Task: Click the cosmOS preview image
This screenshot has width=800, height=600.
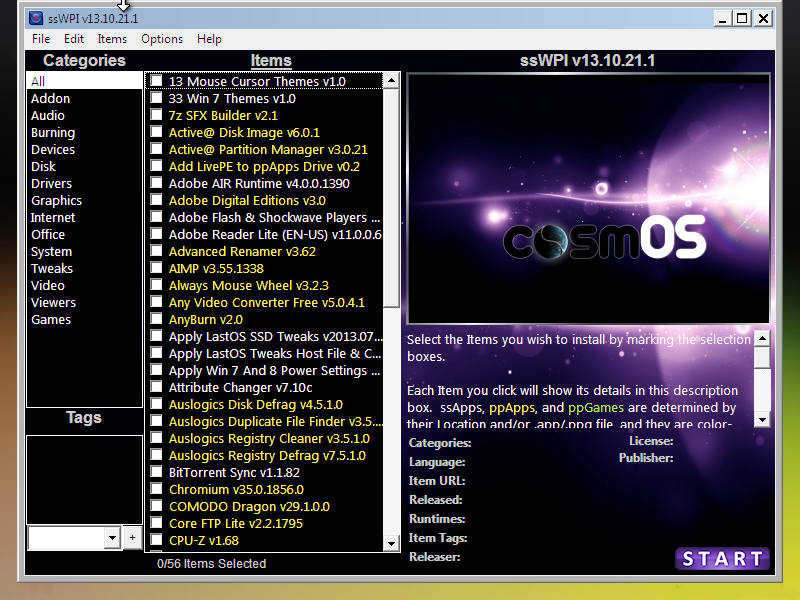Action: (588, 198)
